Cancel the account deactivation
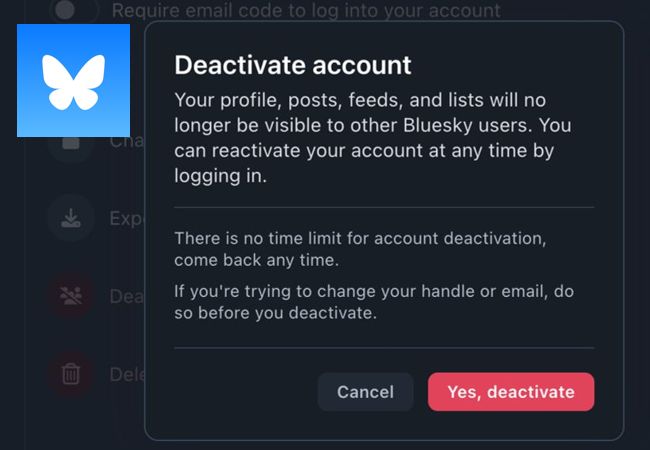The height and width of the screenshot is (450, 650). click(x=365, y=392)
